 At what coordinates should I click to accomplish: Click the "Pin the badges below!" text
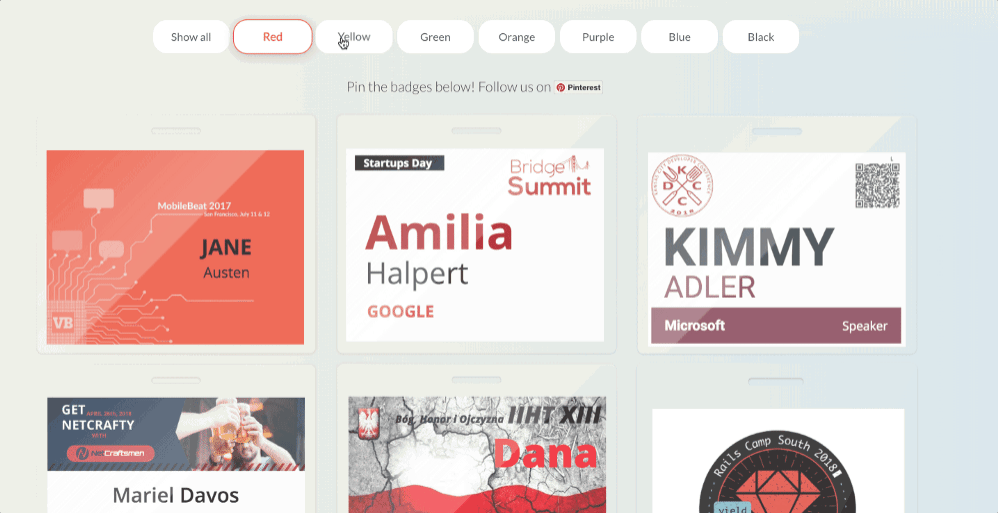(x=411, y=87)
